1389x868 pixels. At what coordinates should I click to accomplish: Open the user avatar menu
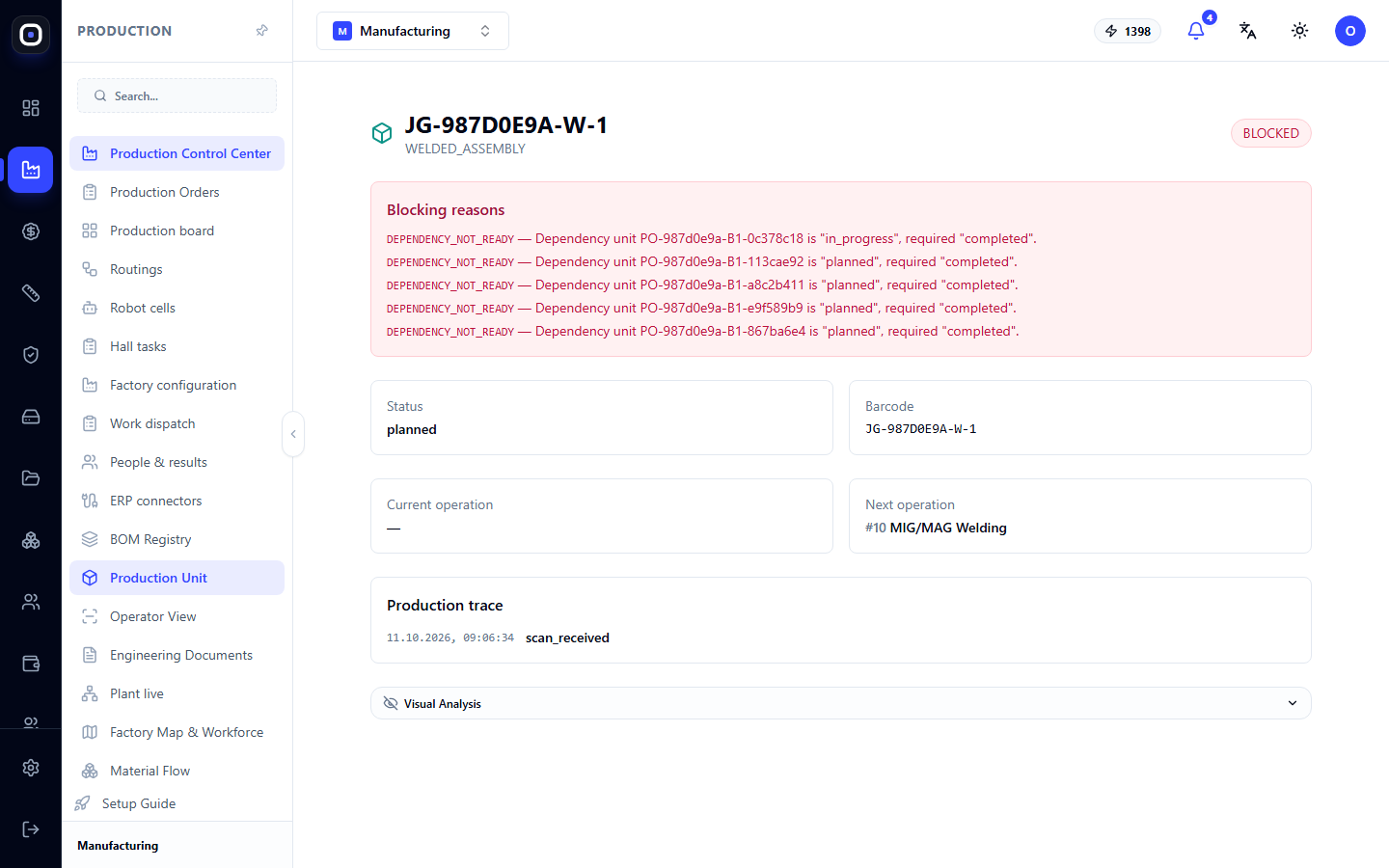coord(1350,31)
